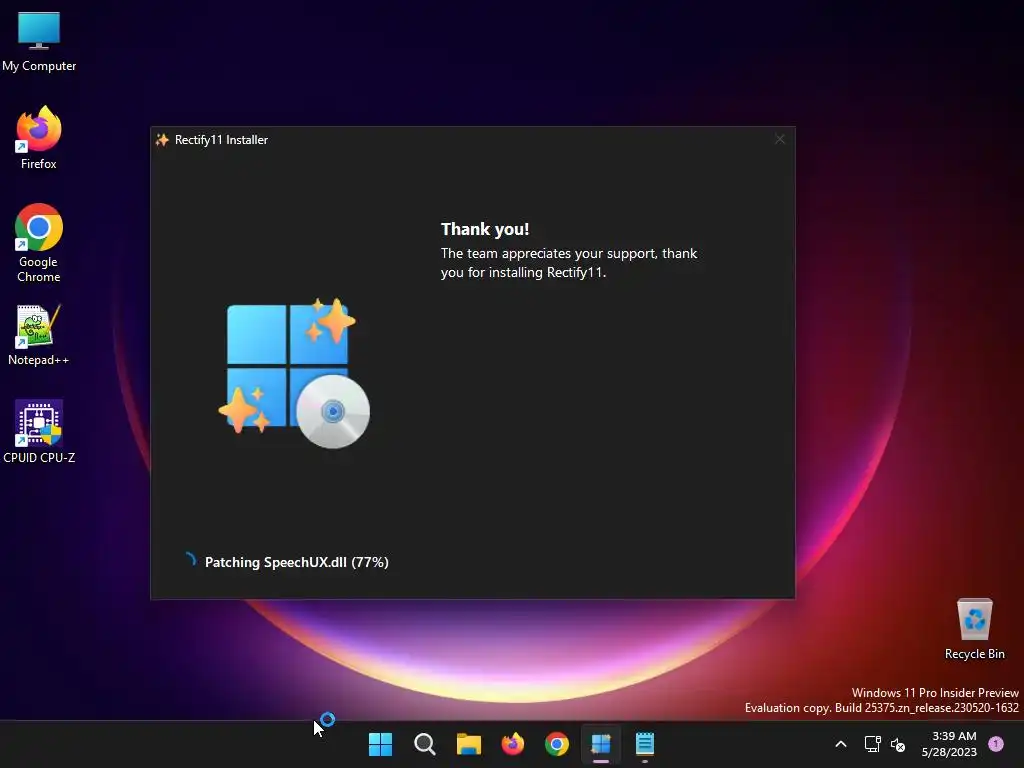The height and width of the screenshot is (768, 1024).
Task: Open Firefox desktop shortcut
Action: (39, 138)
